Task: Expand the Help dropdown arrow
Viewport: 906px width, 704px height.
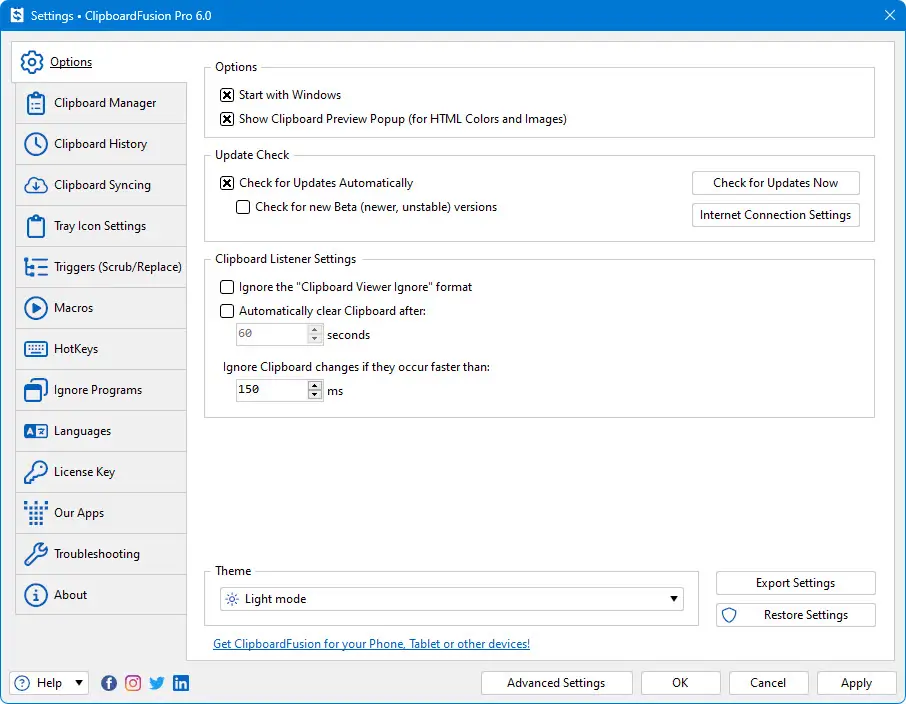Action: click(79, 683)
